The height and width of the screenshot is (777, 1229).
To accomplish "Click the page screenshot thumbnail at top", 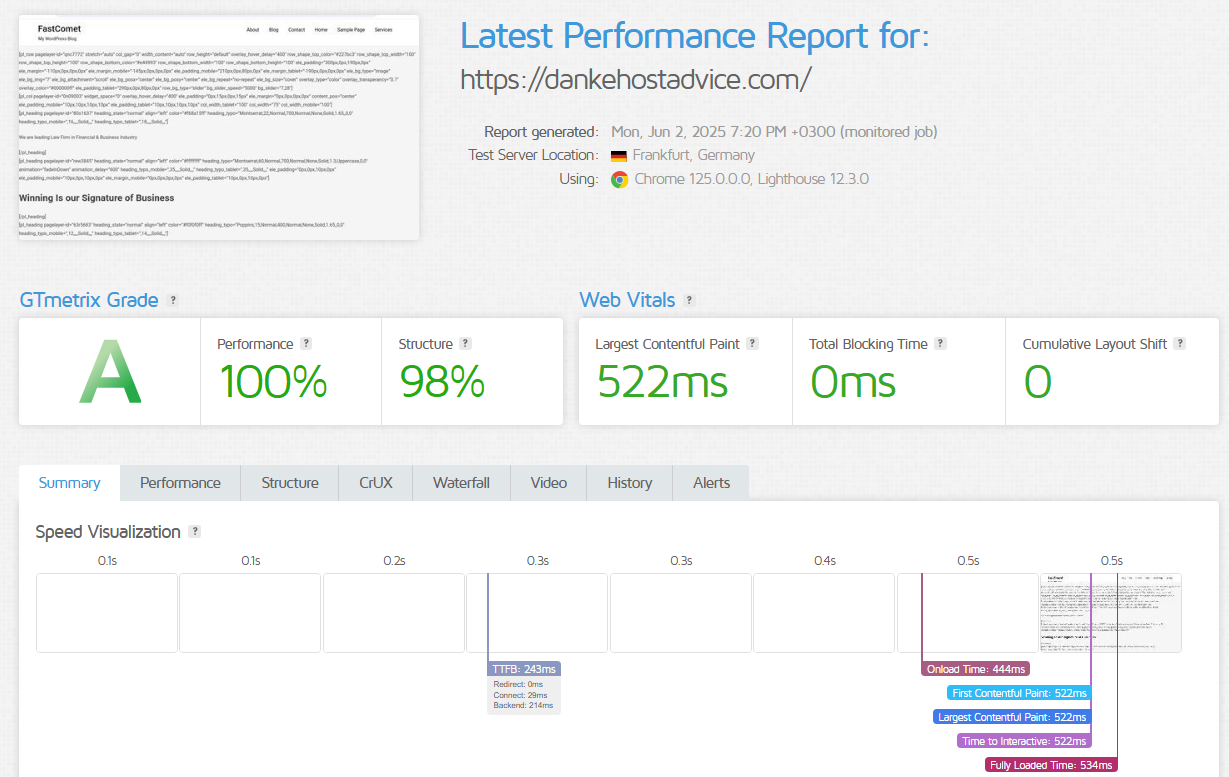I will (x=219, y=127).
